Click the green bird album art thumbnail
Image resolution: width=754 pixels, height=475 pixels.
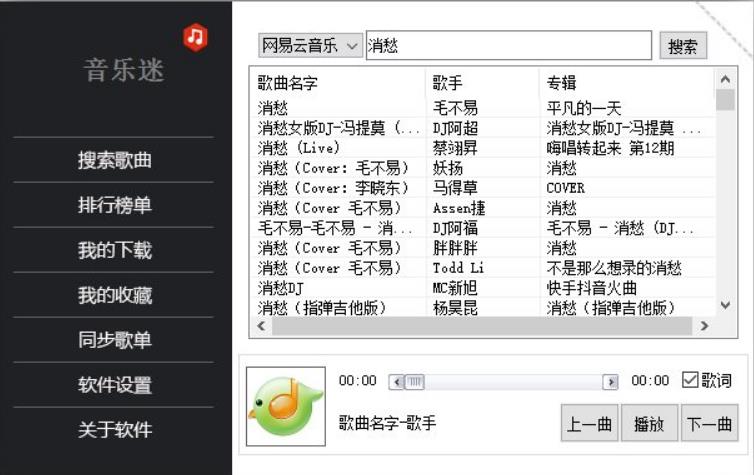286,406
